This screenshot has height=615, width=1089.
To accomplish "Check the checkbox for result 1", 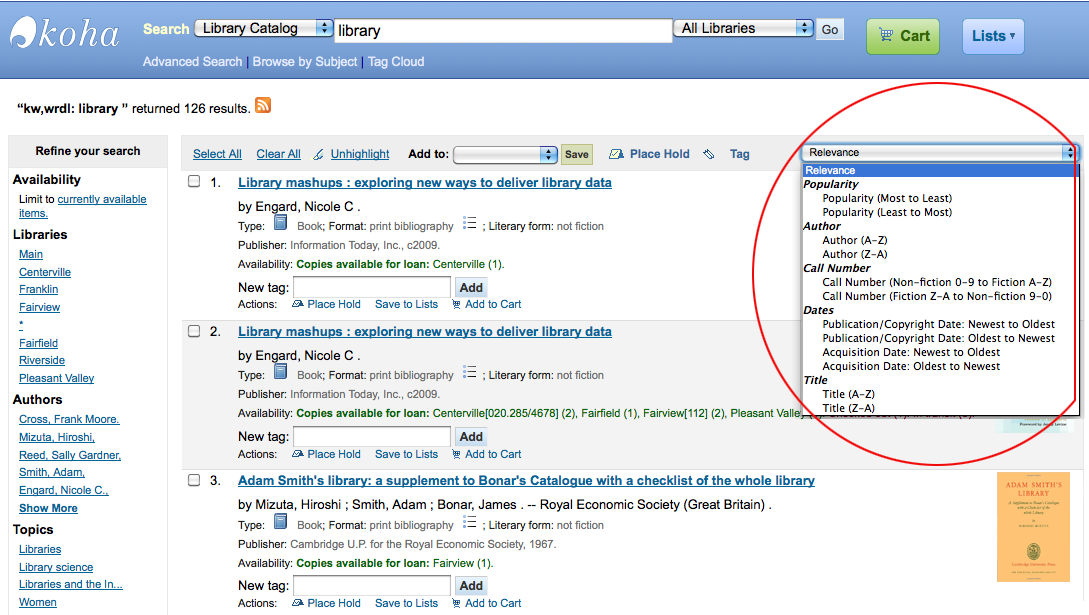I will 194,181.
